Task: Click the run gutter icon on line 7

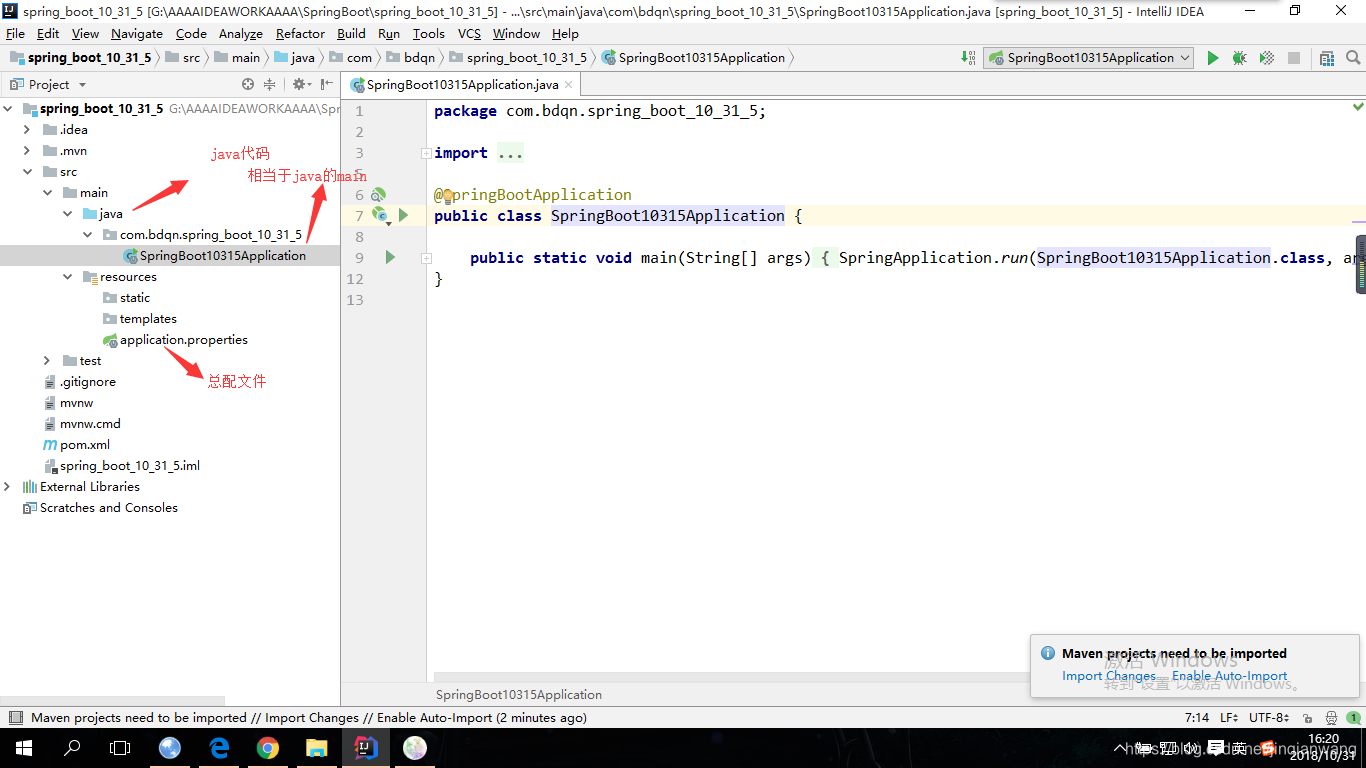Action: [x=403, y=215]
